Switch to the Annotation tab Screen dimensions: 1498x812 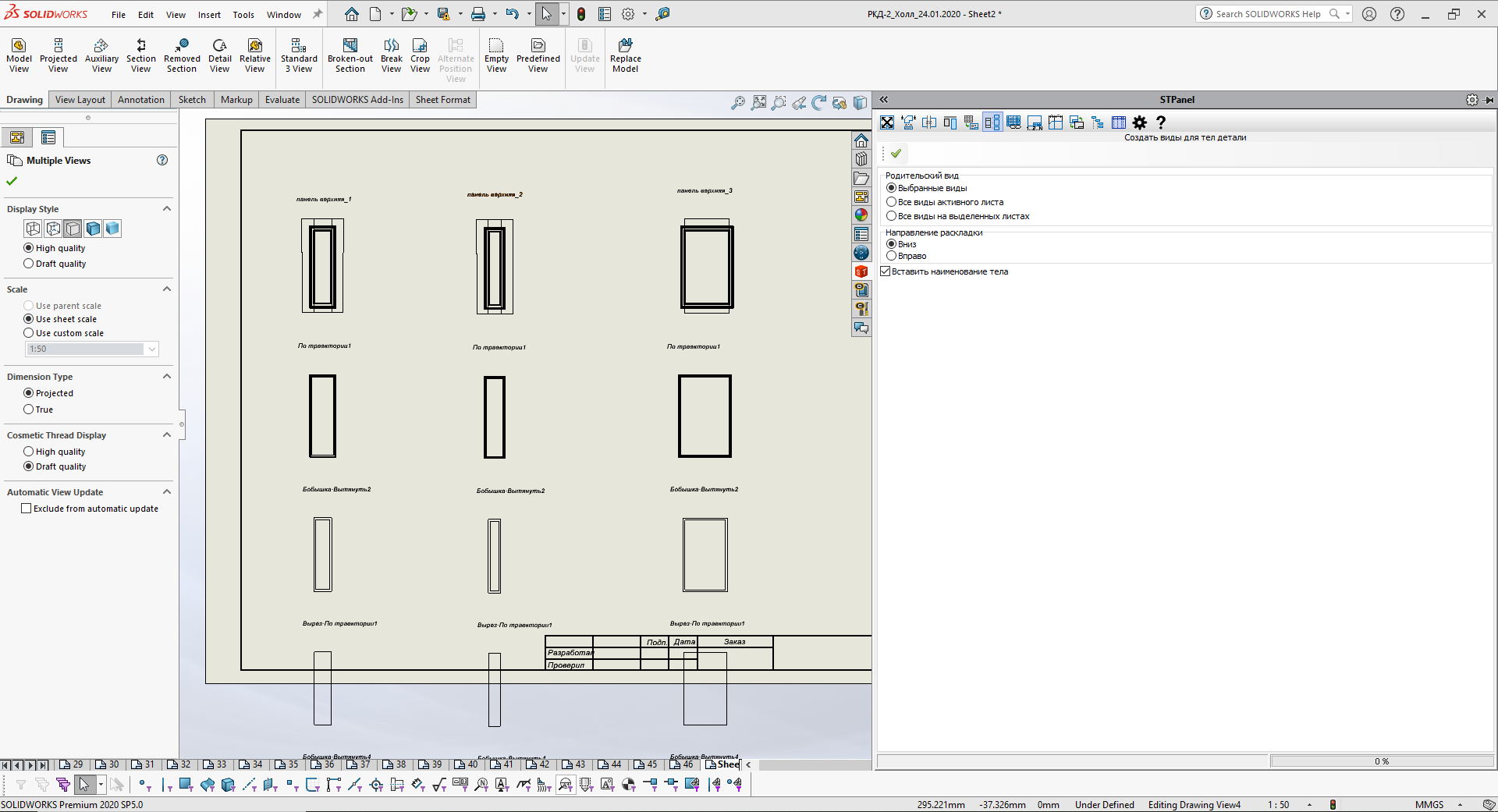tap(141, 100)
